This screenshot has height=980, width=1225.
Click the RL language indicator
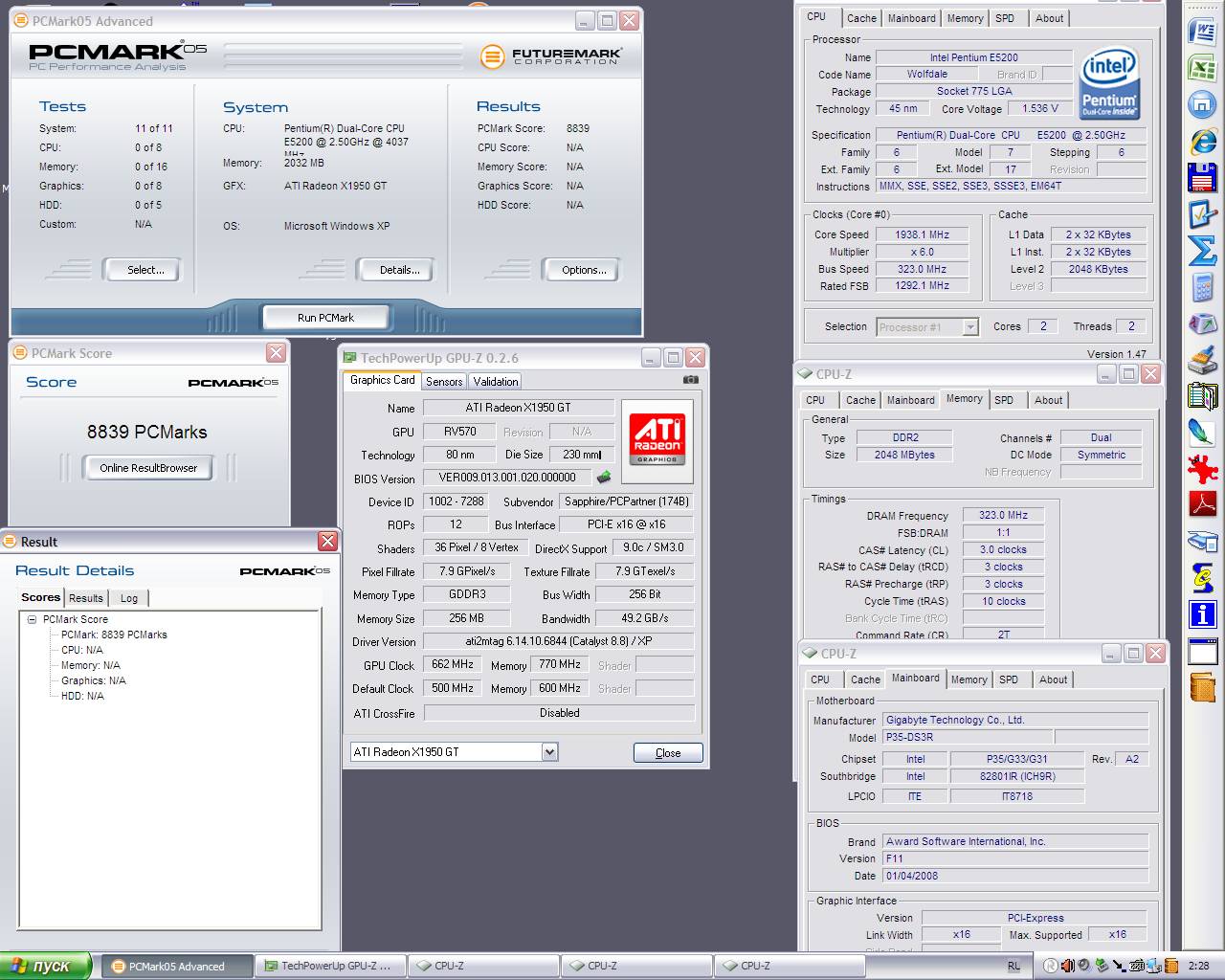coord(1013,967)
